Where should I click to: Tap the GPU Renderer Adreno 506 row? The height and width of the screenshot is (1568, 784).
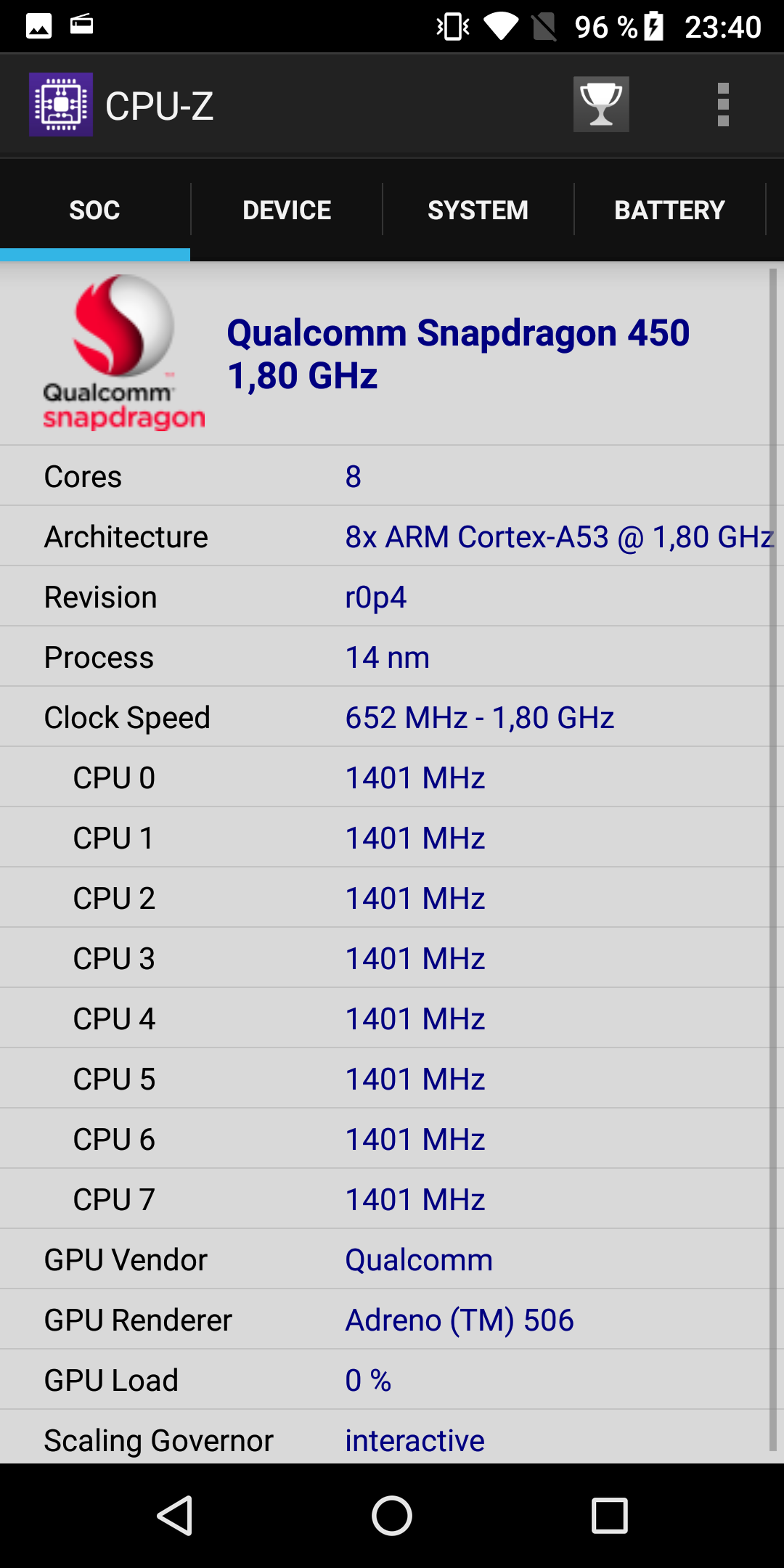click(385, 1320)
